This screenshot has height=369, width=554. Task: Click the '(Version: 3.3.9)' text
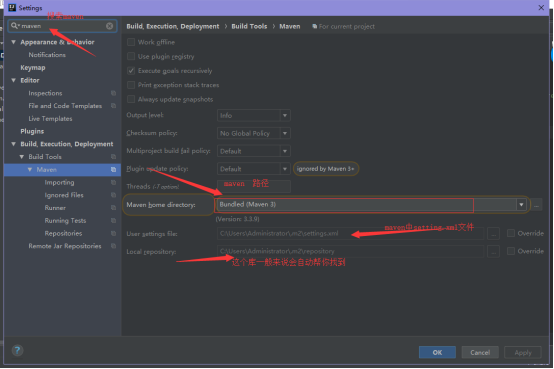pos(238,219)
